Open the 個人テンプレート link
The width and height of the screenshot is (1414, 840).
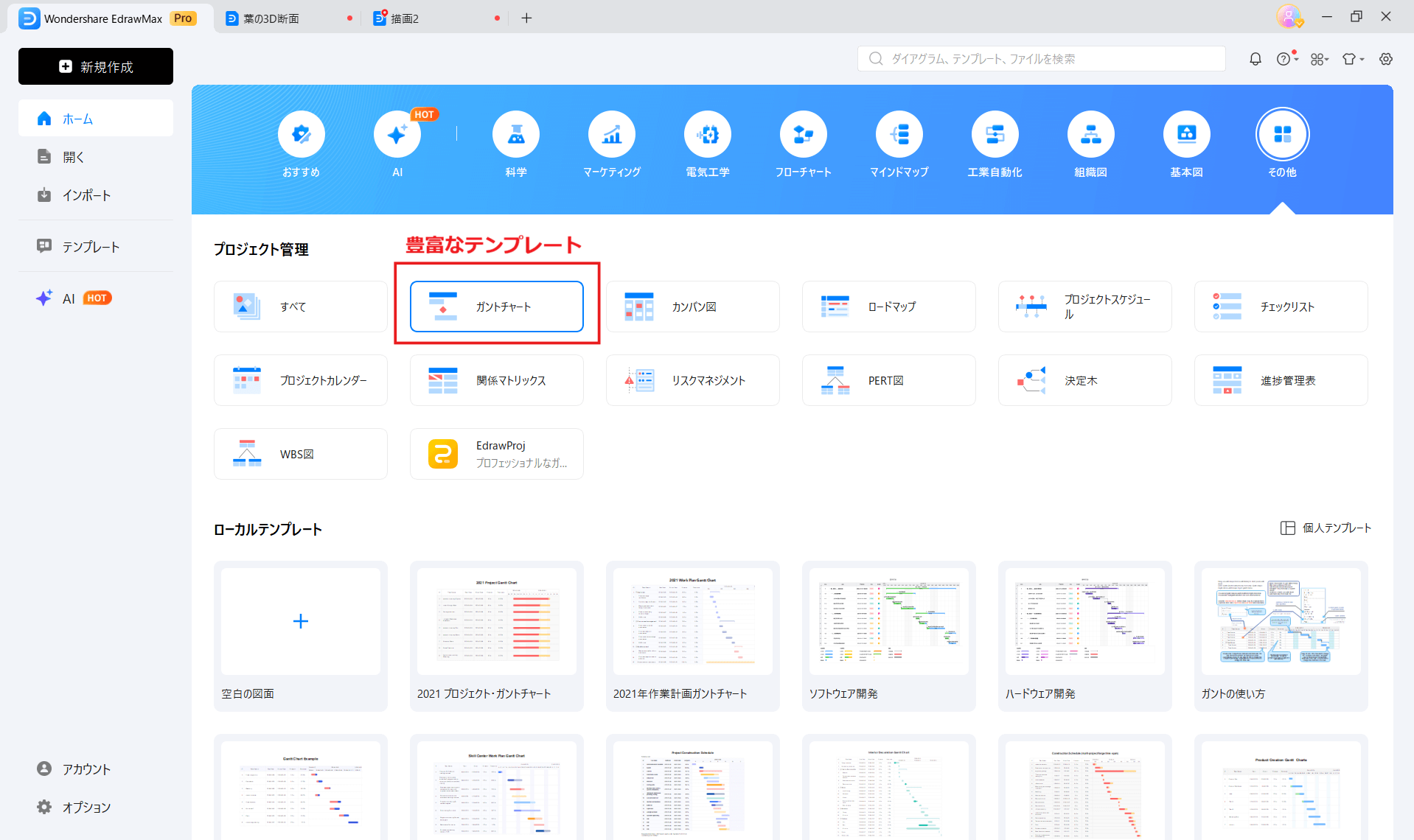pyautogui.click(x=1326, y=528)
